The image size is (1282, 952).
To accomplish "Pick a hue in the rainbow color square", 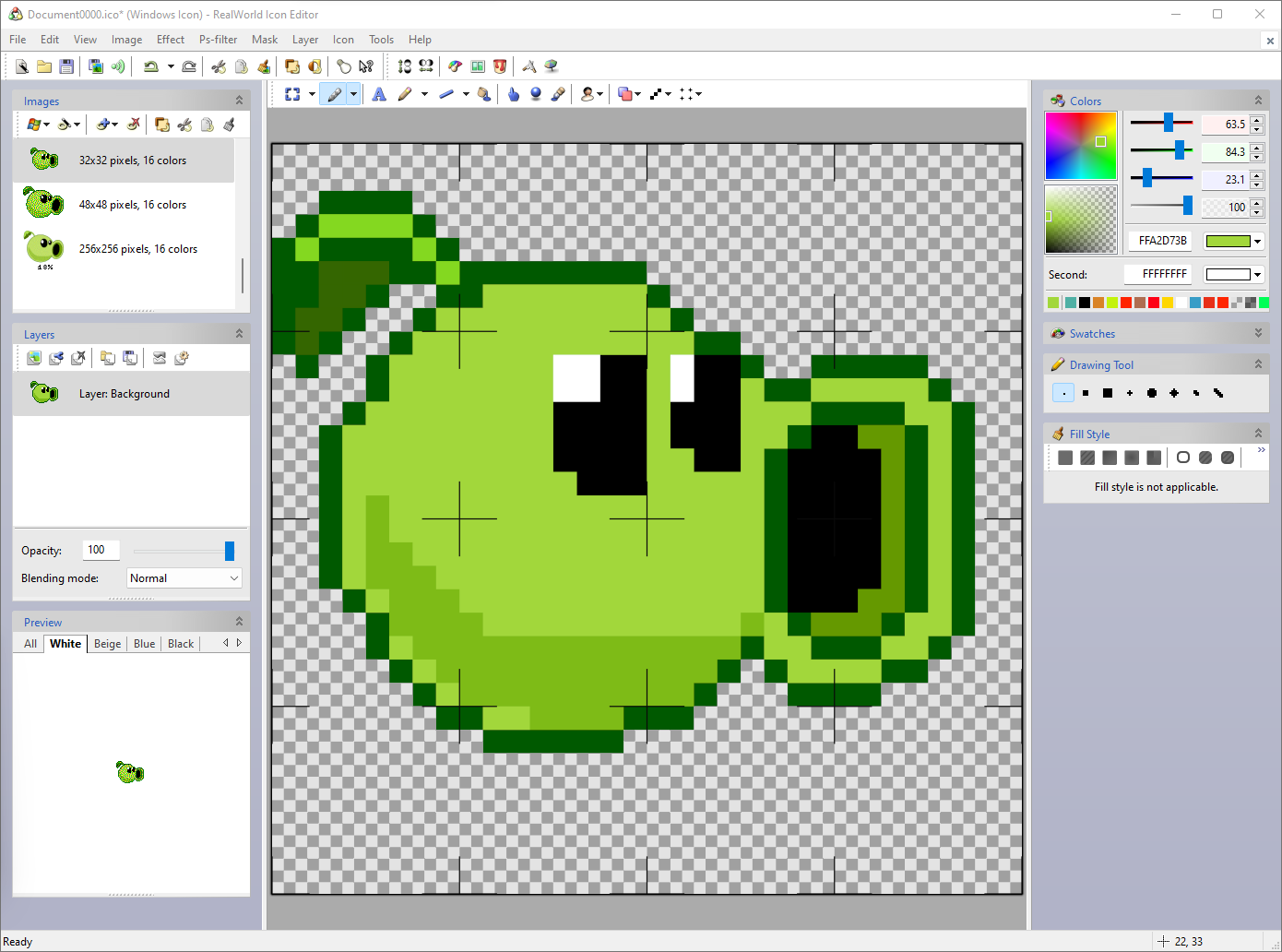I will click(x=1081, y=146).
